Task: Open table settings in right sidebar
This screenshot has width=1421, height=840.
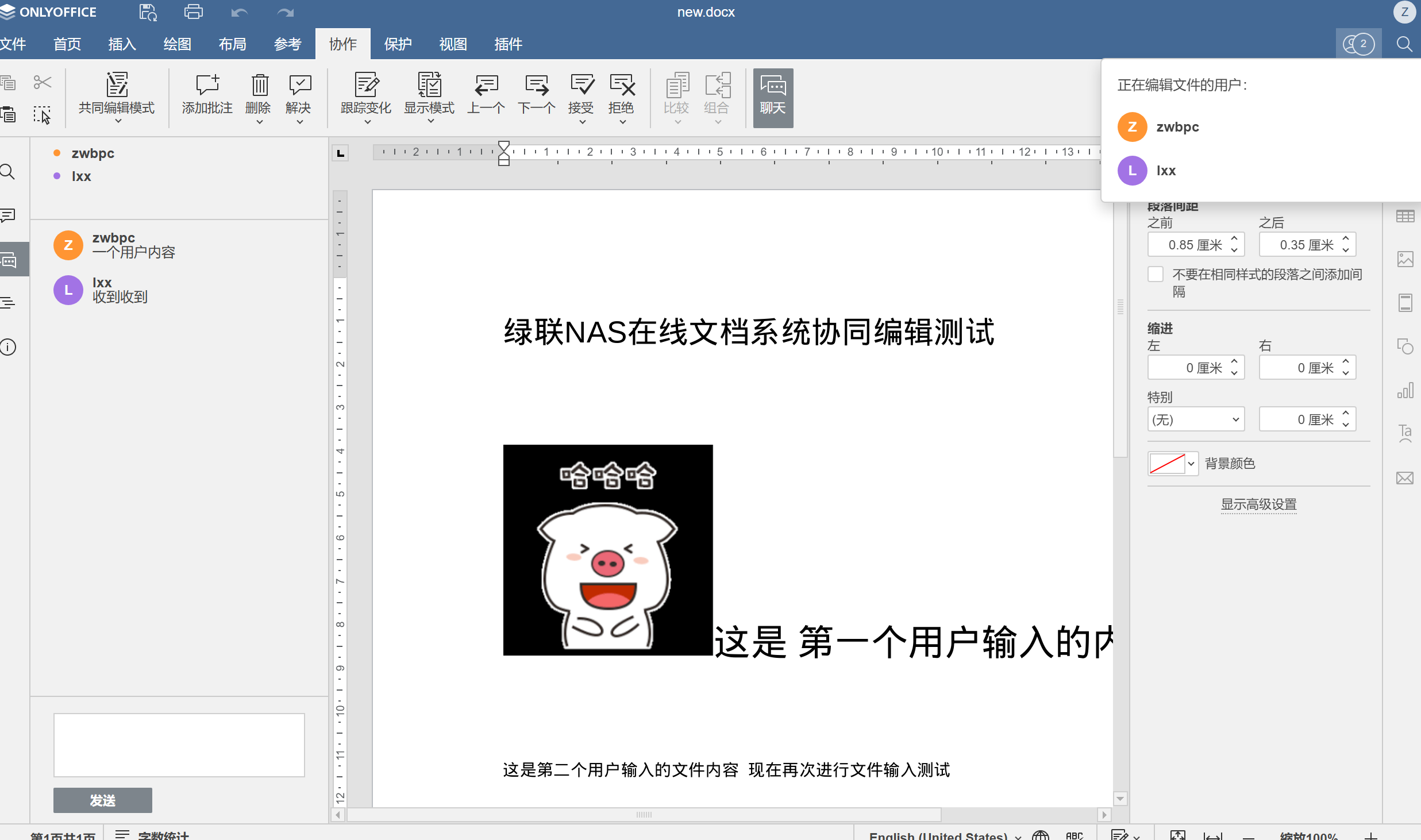Action: pos(1405,216)
